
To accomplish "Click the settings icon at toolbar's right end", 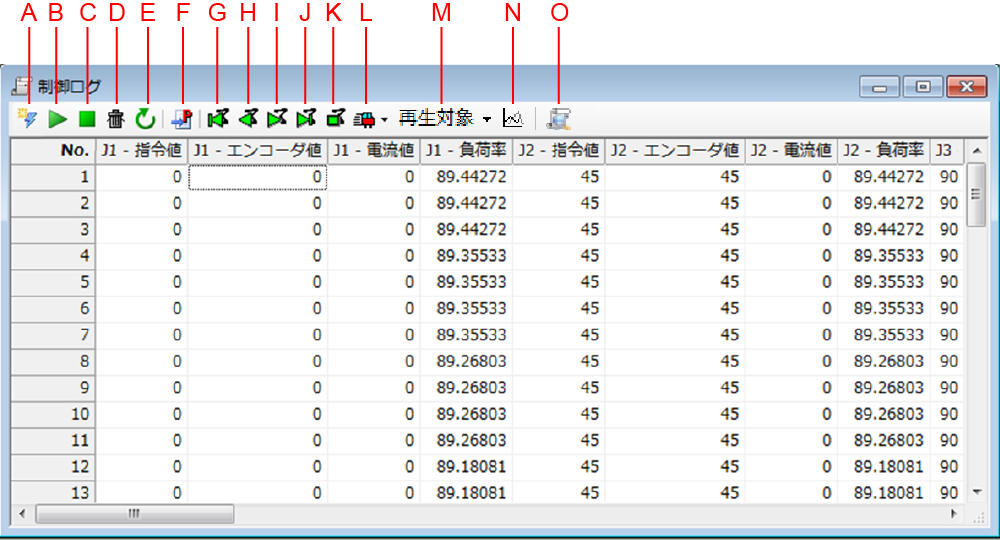I will tap(559, 119).
